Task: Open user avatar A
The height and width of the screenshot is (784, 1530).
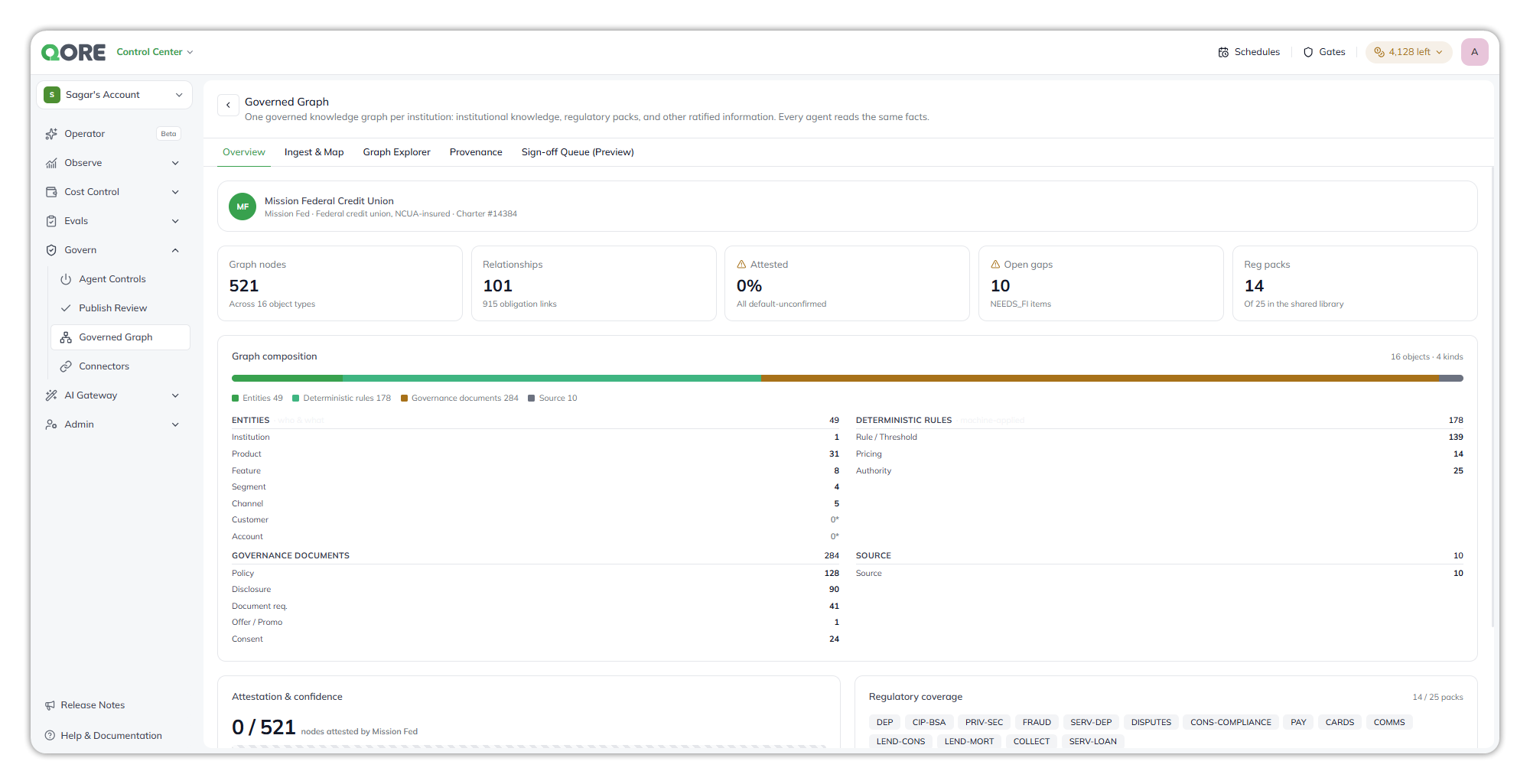Action: coord(1474,52)
